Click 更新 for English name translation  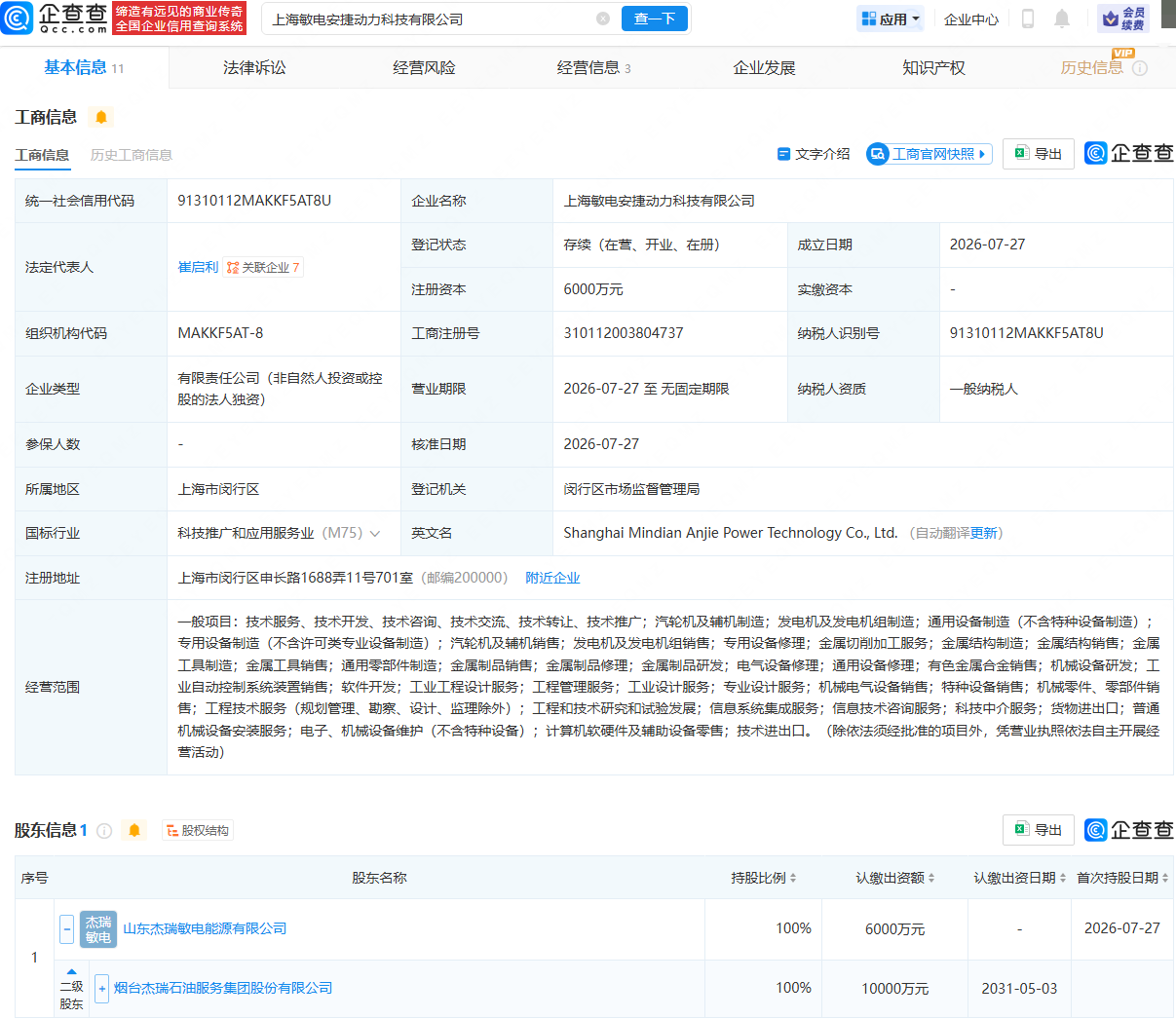pos(983,533)
